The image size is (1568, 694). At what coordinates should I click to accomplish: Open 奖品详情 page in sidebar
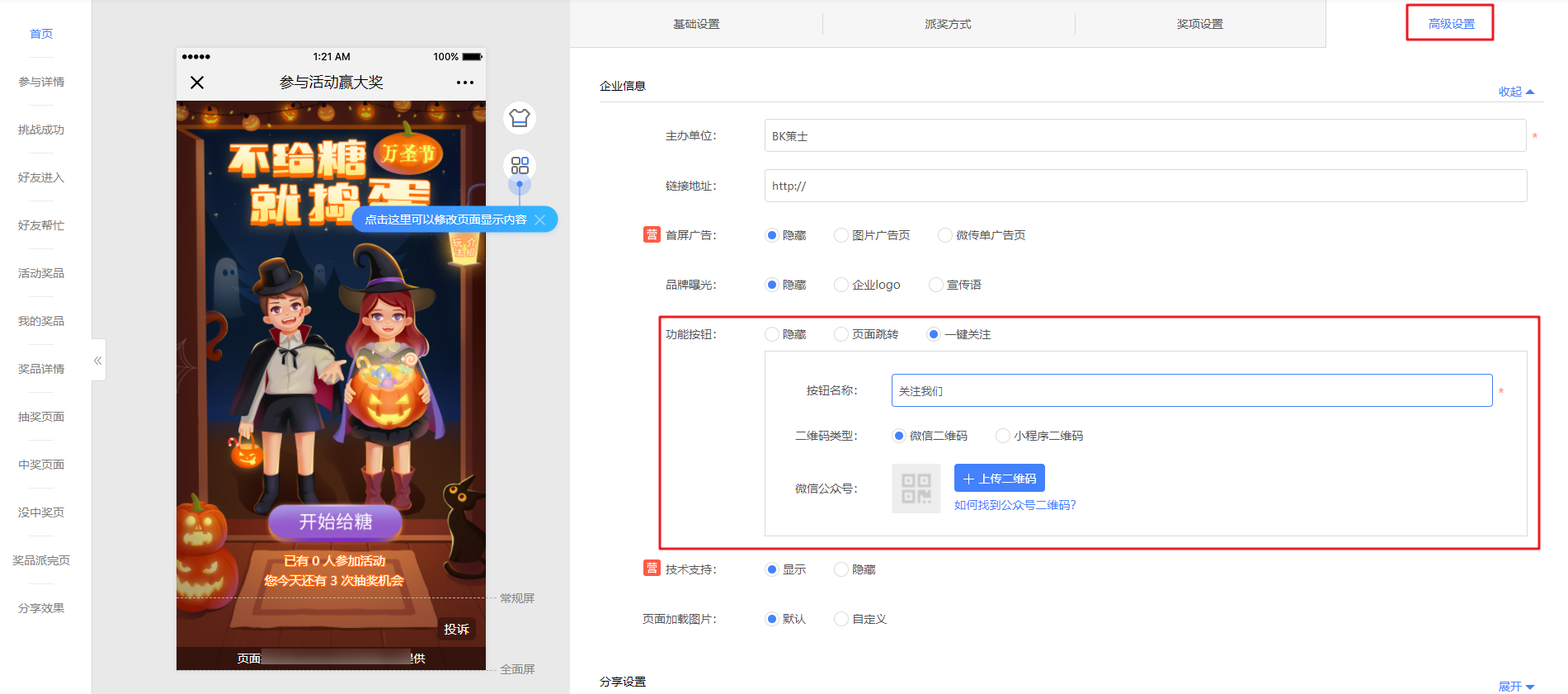click(41, 369)
